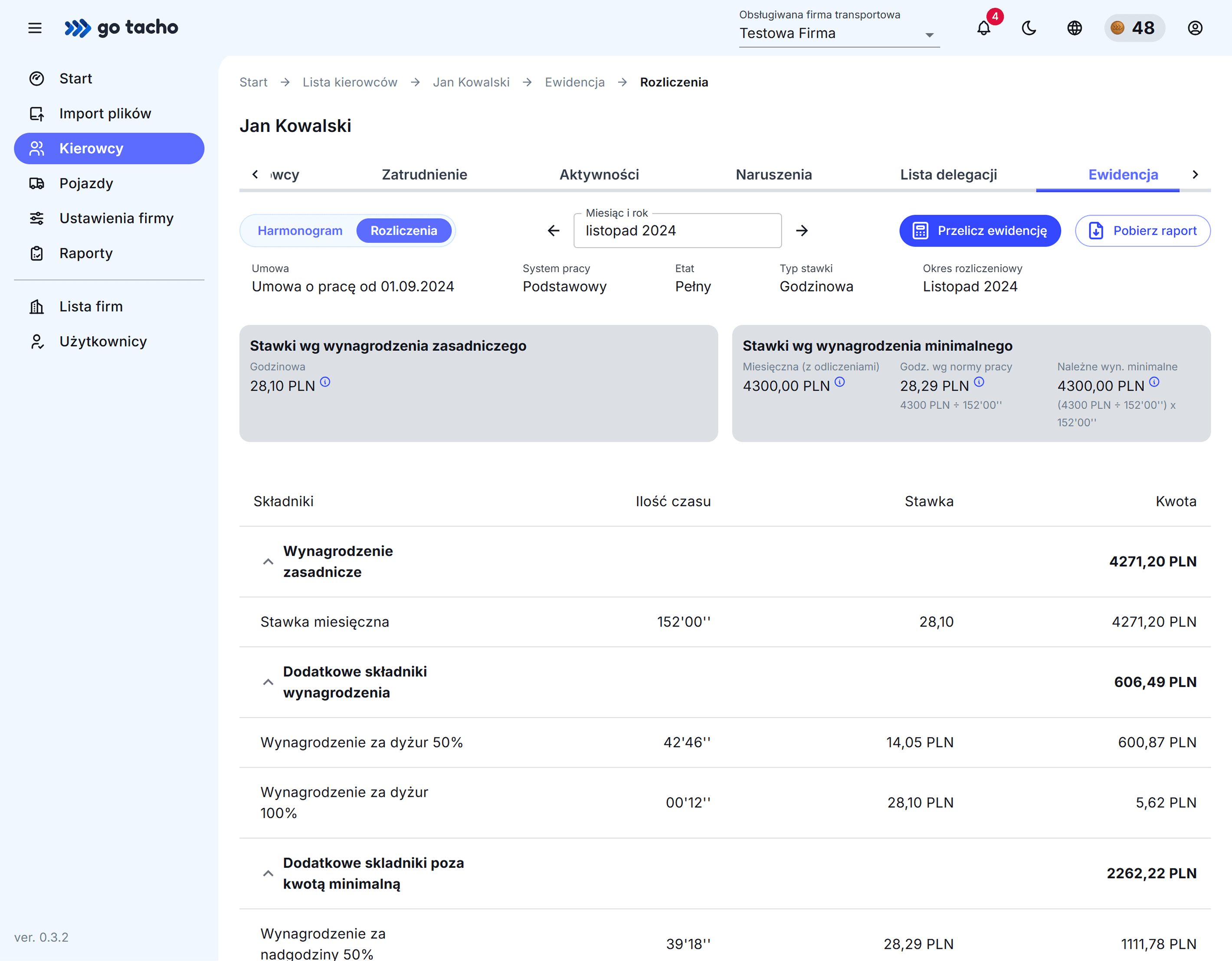The height and width of the screenshot is (961, 1232).
Task: Show info for Godzinowa 28,10 PLN
Action: point(325,382)
